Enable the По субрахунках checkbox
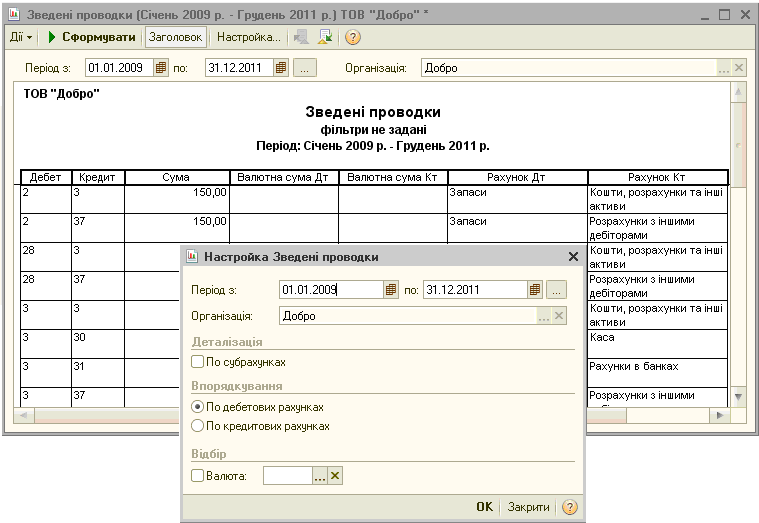759x523 pixels. [x=197, y=362]
